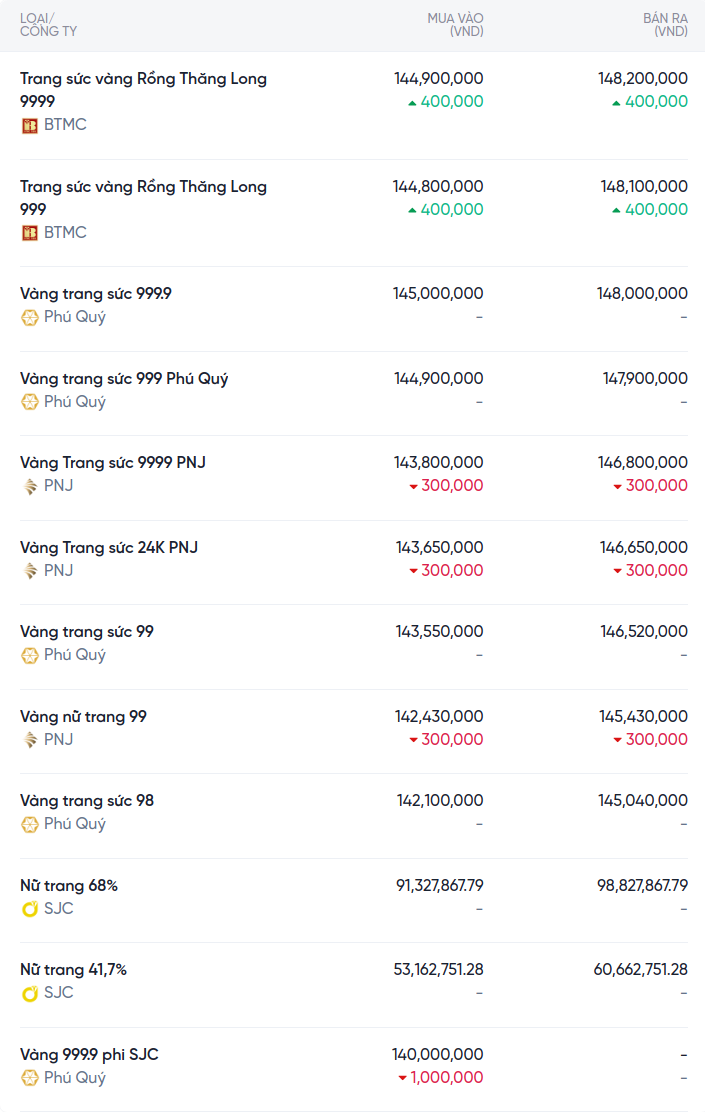
Task: Click the LOẠI/CÔNG TY column header
Action: (48, 25)
